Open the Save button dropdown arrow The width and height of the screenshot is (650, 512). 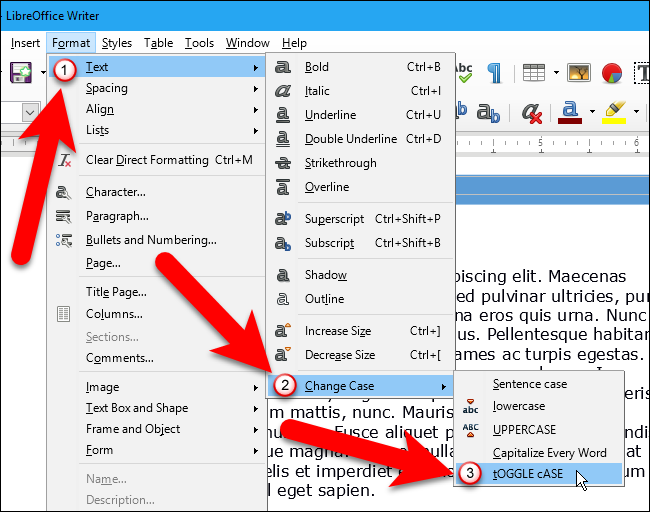43,73
